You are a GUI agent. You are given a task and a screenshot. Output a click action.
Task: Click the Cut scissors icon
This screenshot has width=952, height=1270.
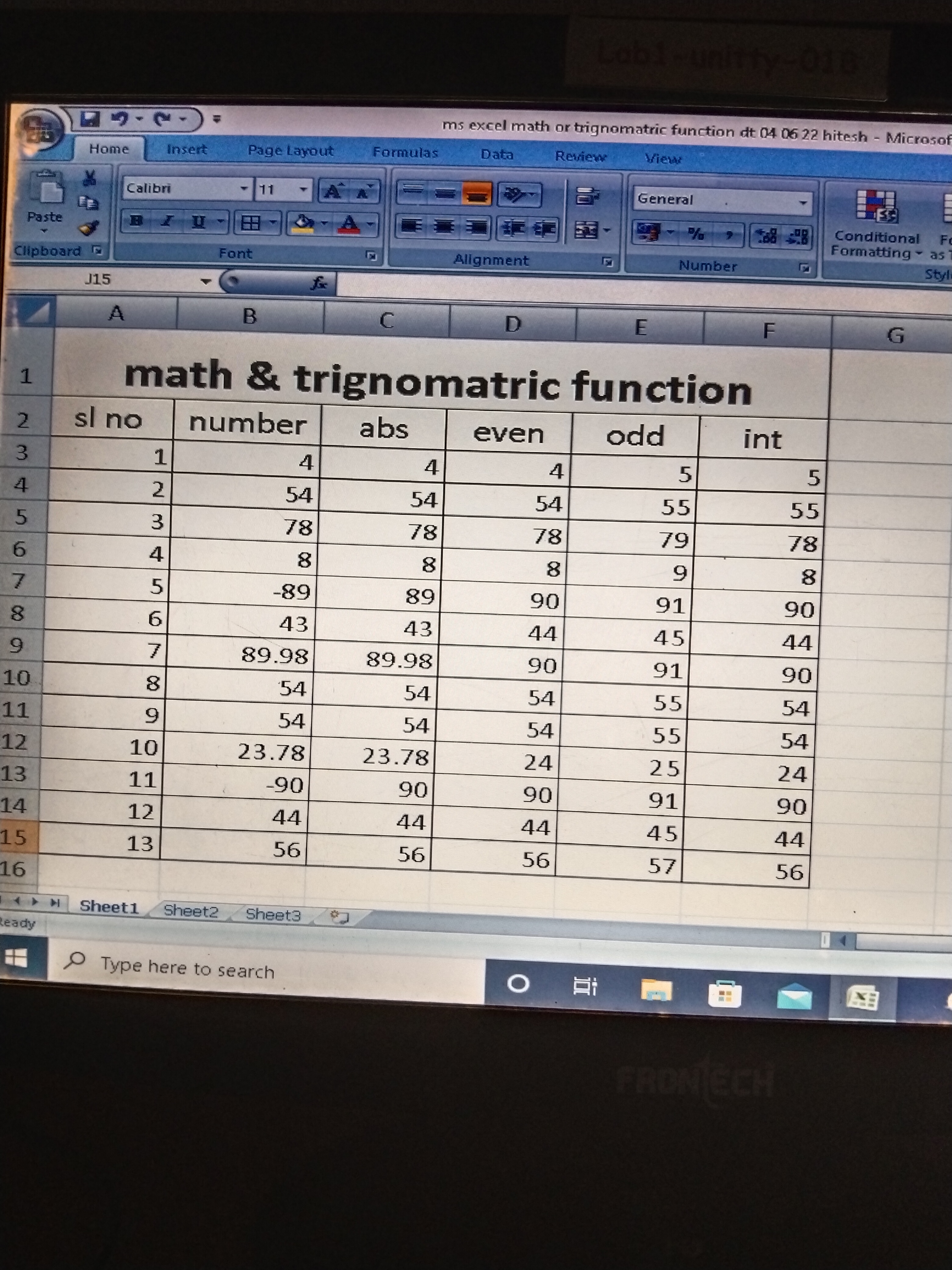tap(89, 178)
